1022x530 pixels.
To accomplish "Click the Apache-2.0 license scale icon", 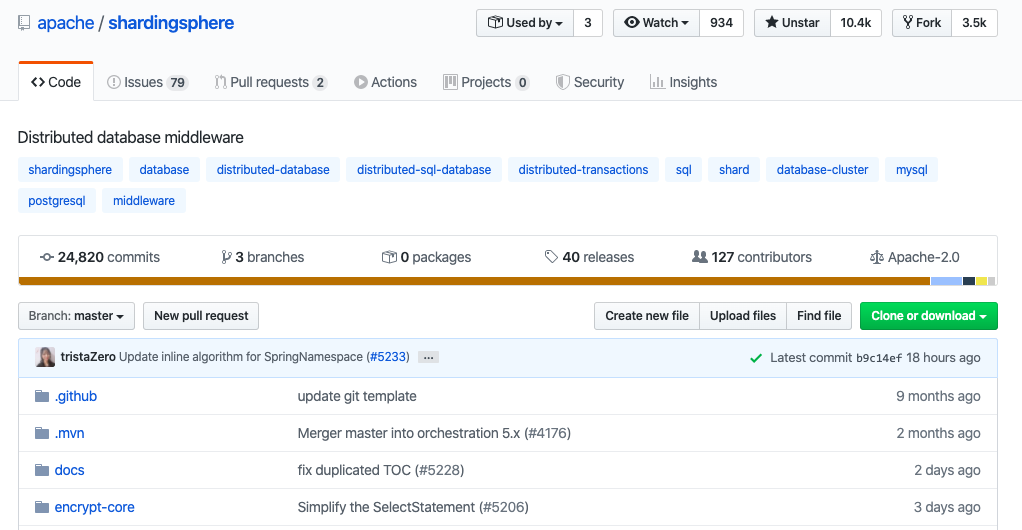I will coord(877,257).
